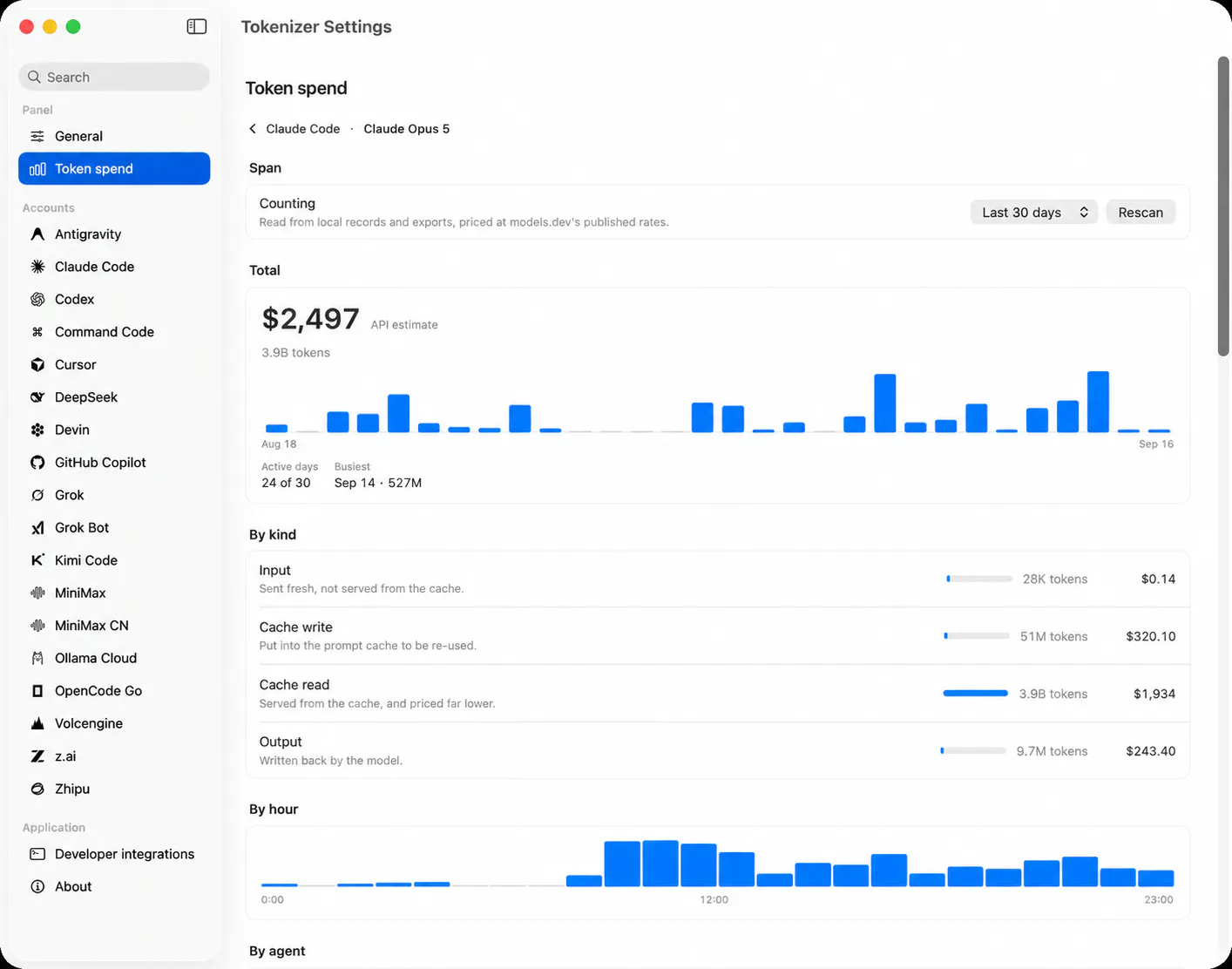Click the $1,934 cache read cost
The image size is (1232, 969).
click(1154, 694)
